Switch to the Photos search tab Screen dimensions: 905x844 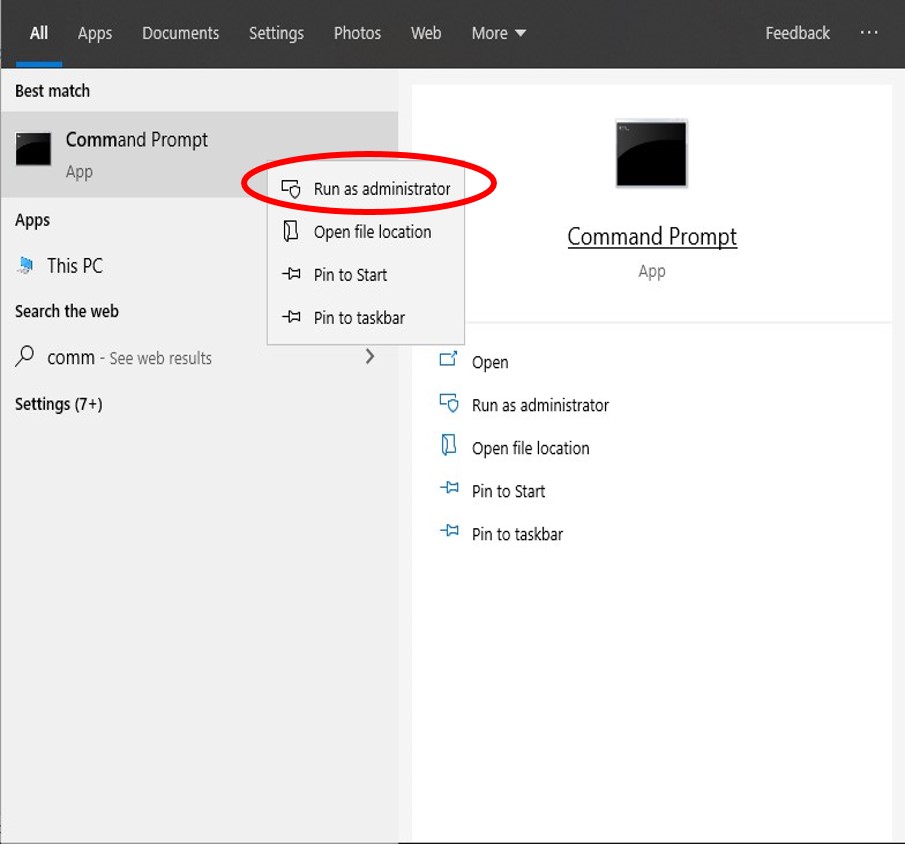[x=357, y=33]
